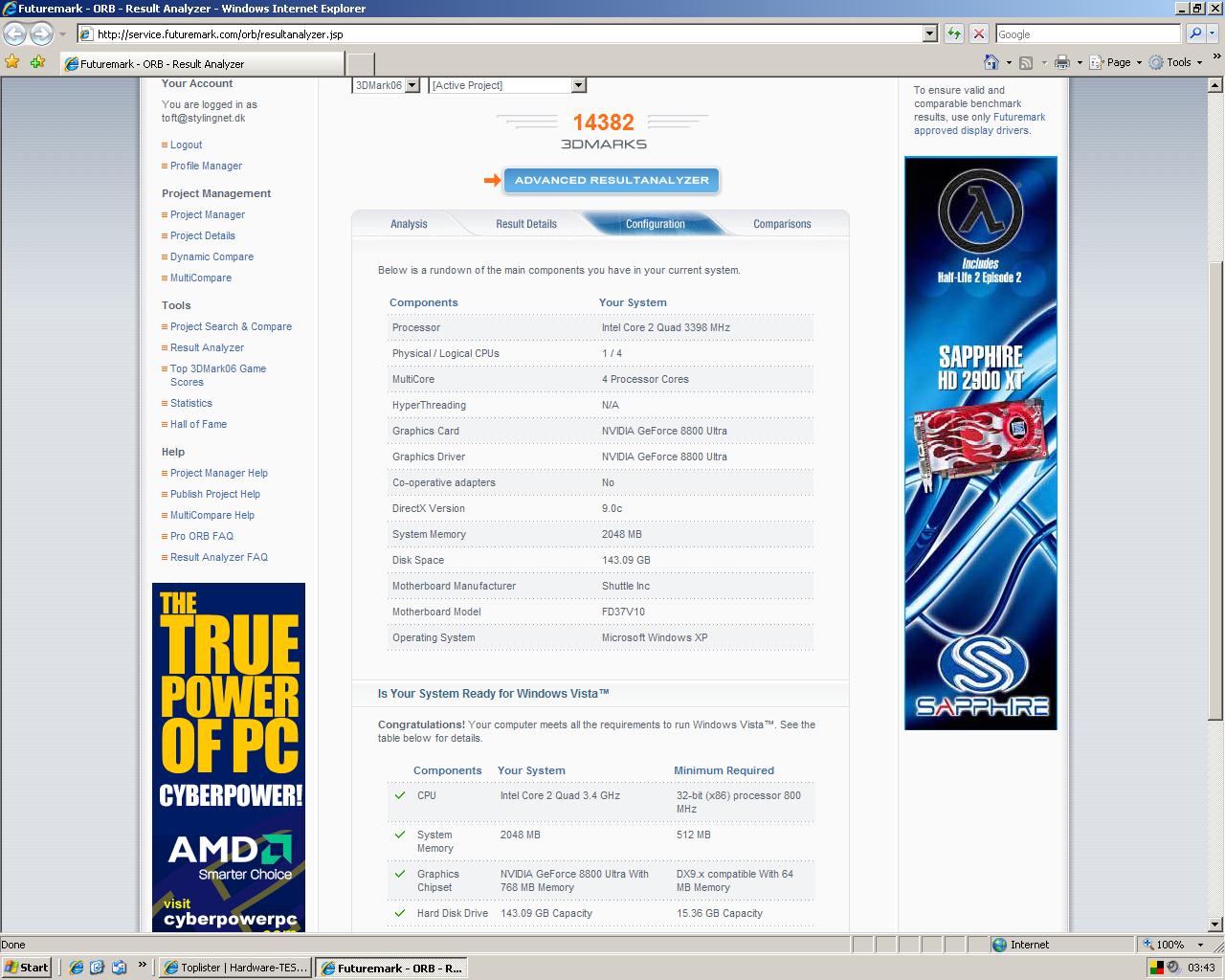This screenshot has width=1225, height=980.
Task: Click the third quick launch icon
Action: point(119,967)
